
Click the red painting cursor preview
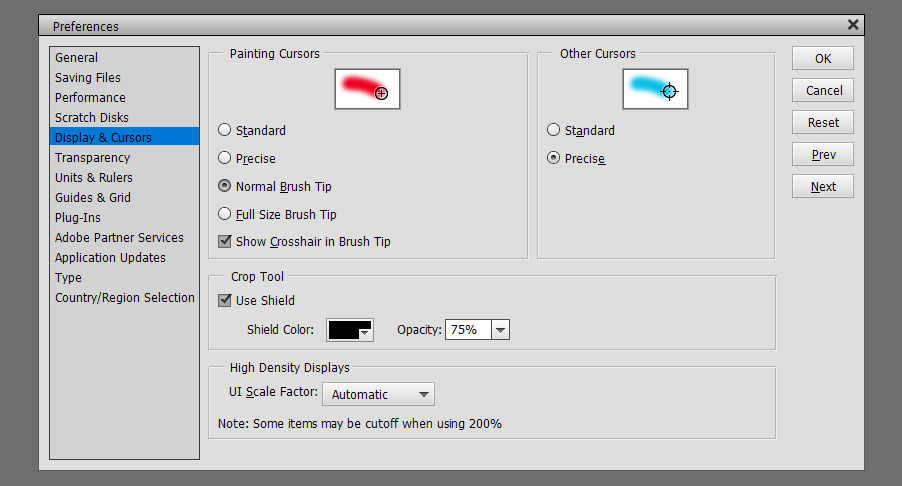[x=367, y=89]
